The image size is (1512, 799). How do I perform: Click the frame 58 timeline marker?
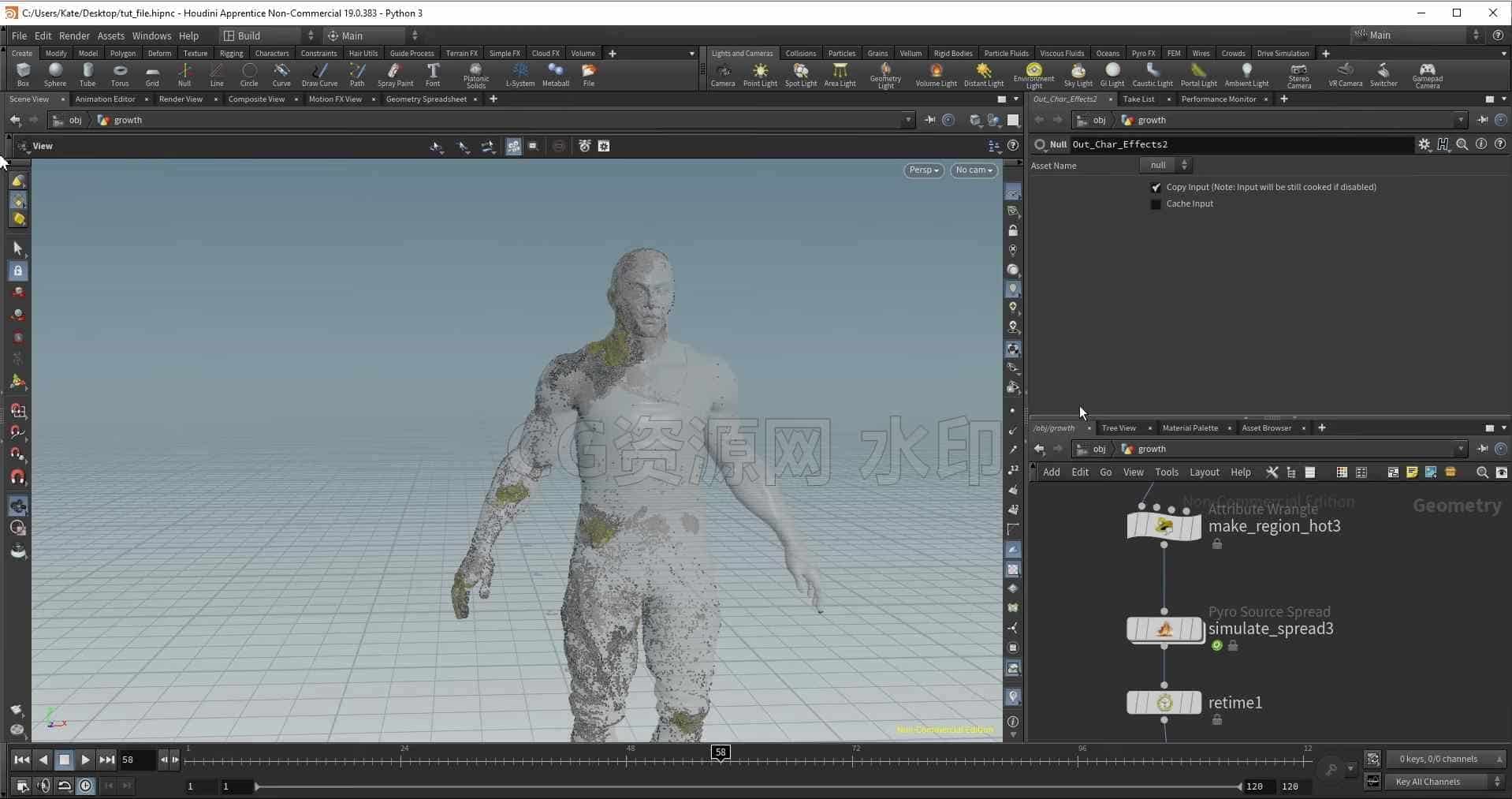click(721, 752)
